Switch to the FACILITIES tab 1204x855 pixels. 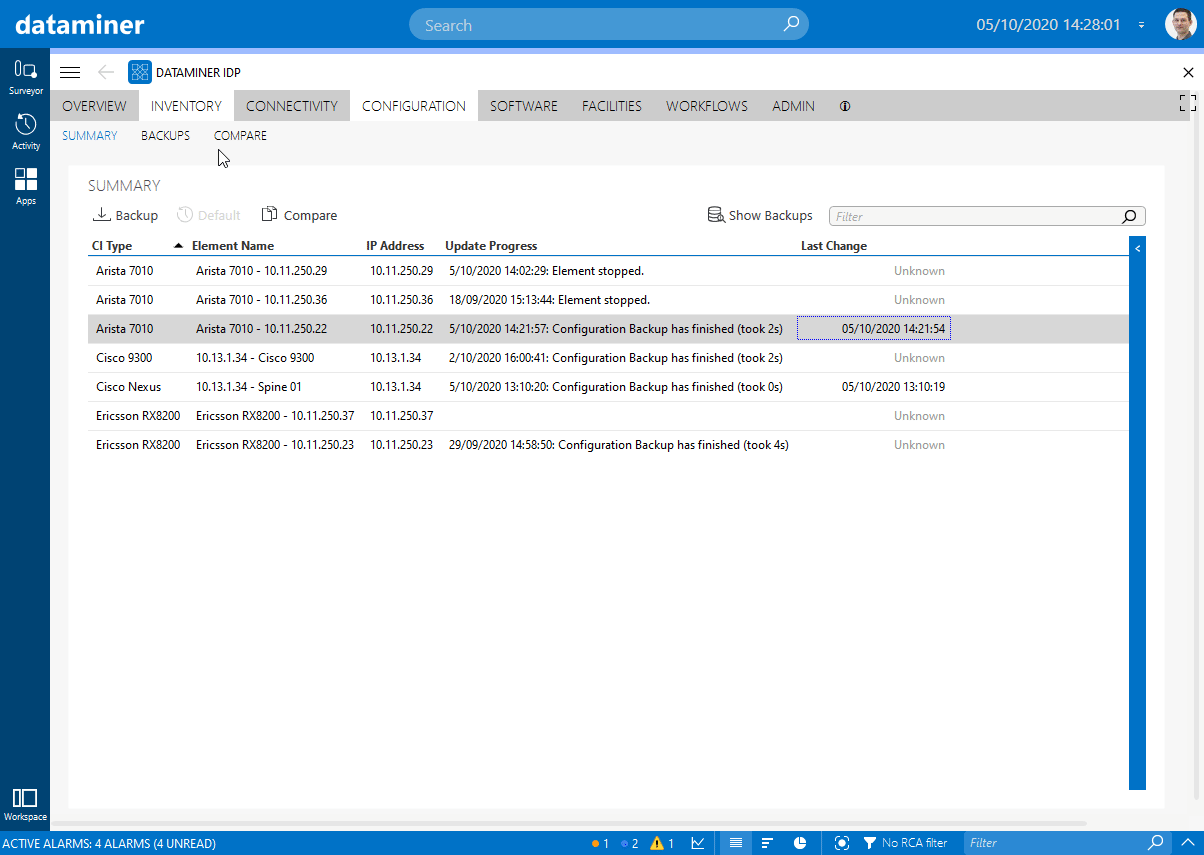tap(612, 106)
